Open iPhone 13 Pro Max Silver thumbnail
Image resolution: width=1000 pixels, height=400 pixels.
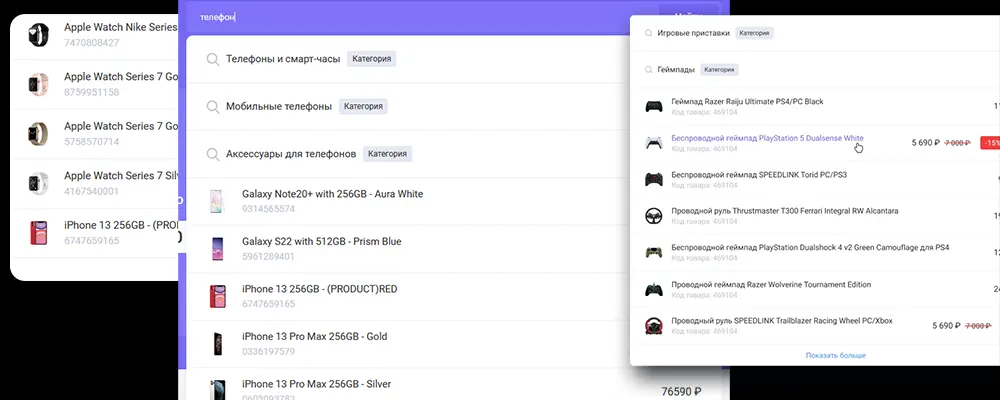217,390
